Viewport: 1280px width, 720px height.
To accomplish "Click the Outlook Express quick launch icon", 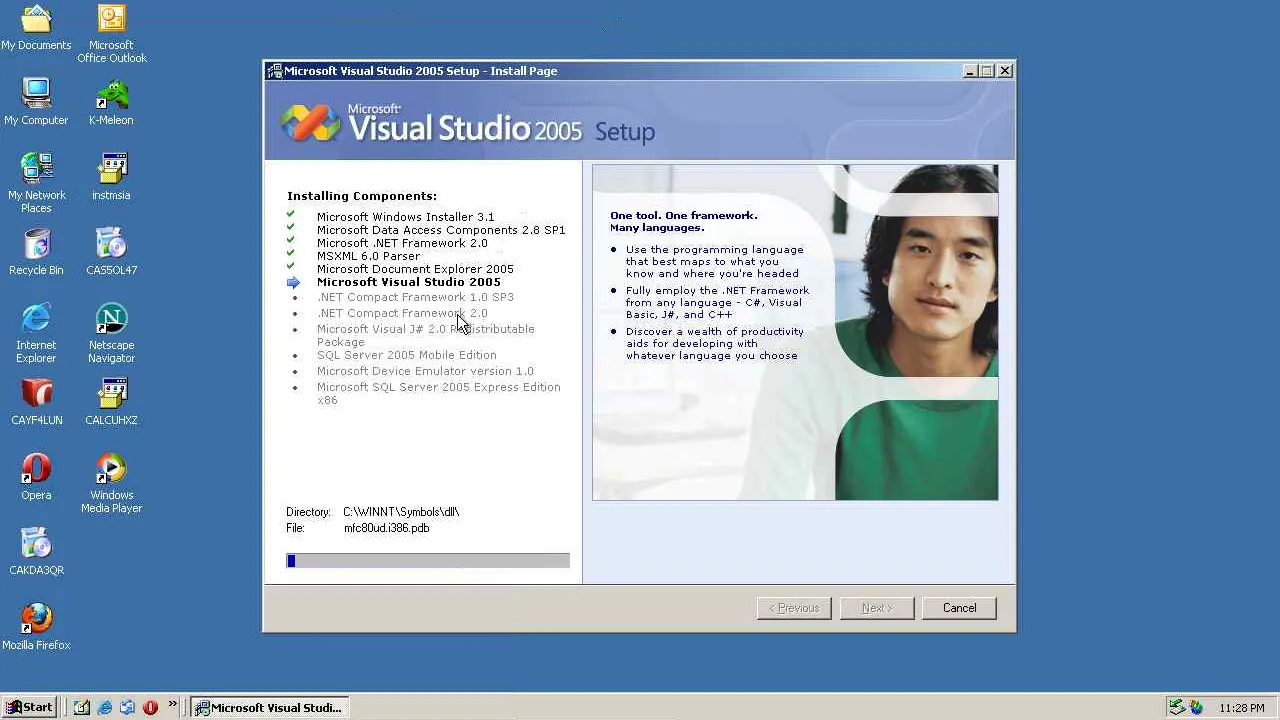I will click(128, 707).
